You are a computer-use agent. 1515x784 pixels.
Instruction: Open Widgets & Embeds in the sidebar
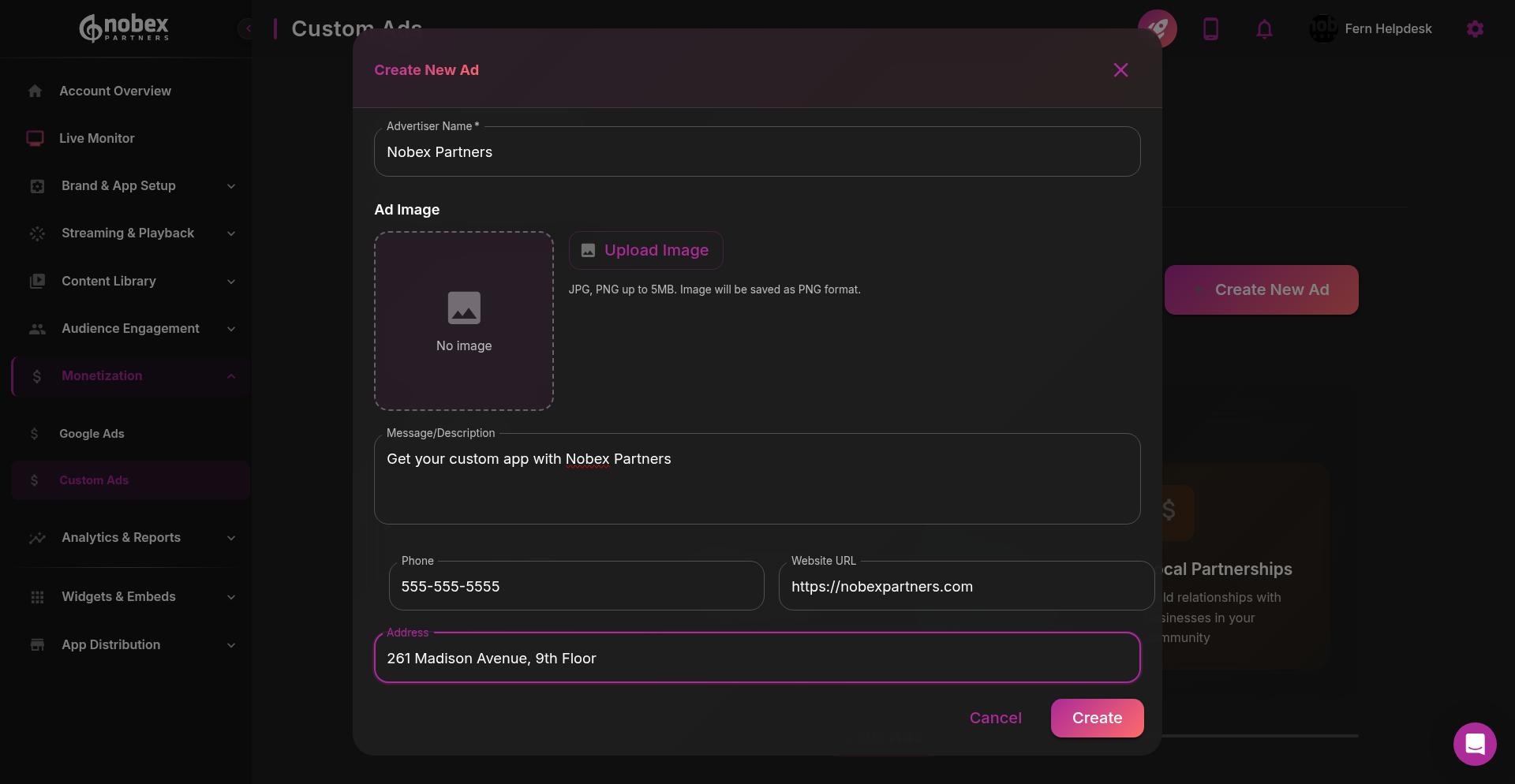click(118, 596)
